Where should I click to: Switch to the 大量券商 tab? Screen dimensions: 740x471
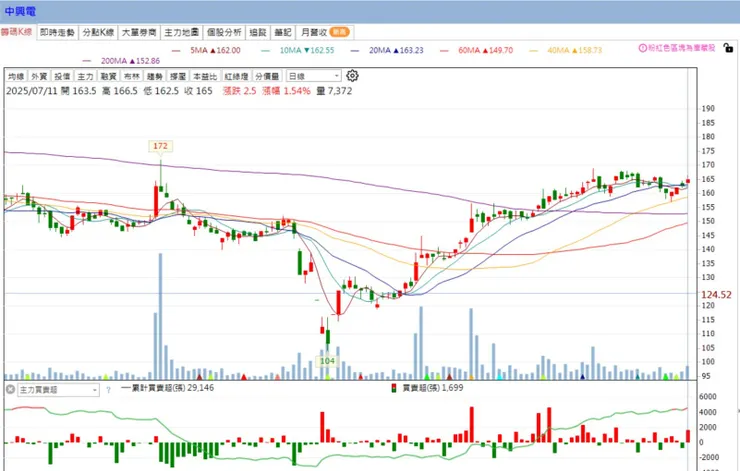(x=139, y=32)
